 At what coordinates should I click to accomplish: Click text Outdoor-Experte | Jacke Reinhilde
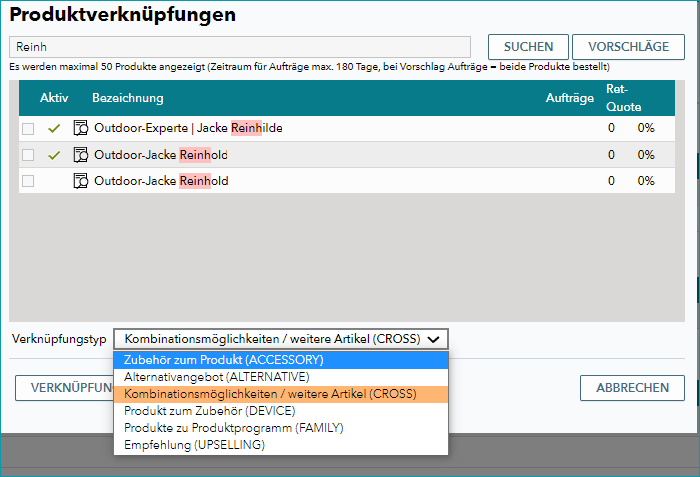click(188, 128)
